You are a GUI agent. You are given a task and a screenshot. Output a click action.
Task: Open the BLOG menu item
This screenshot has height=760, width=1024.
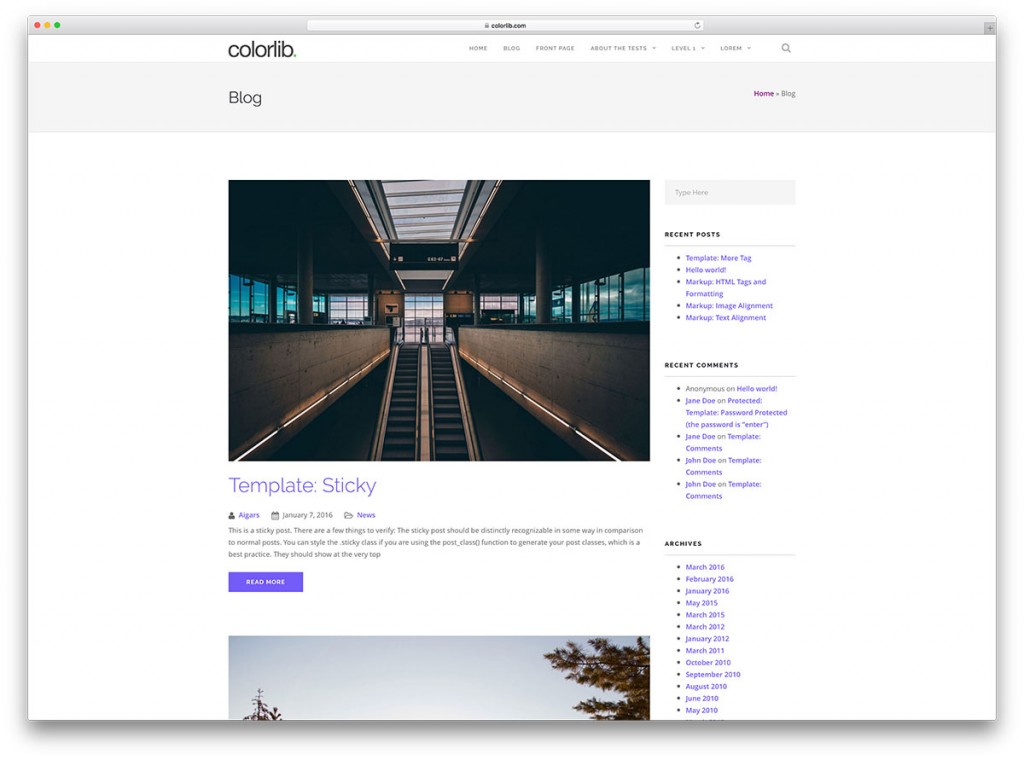[x=511, y=47]
